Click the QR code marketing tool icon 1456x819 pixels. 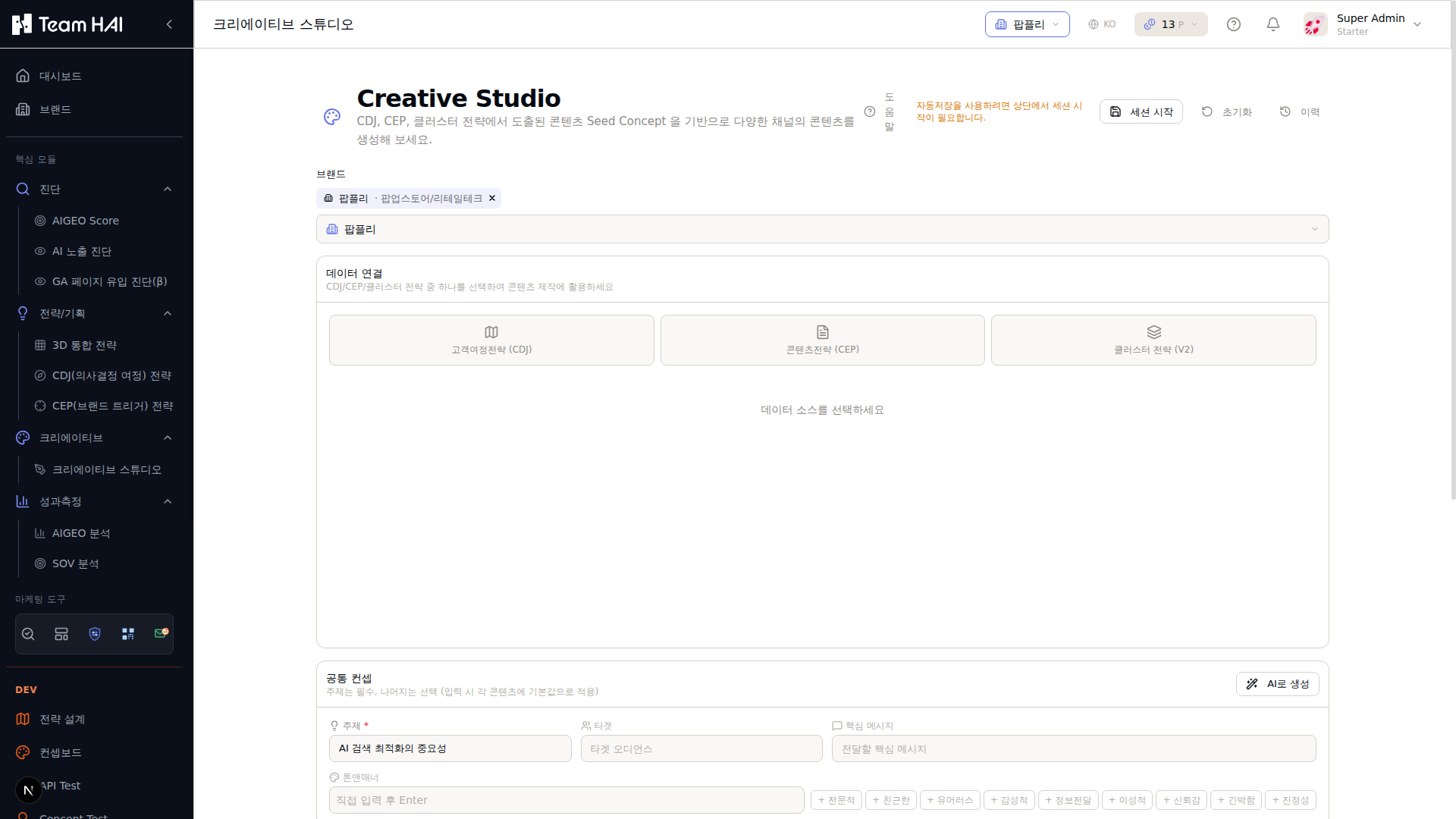coord(128,634)
